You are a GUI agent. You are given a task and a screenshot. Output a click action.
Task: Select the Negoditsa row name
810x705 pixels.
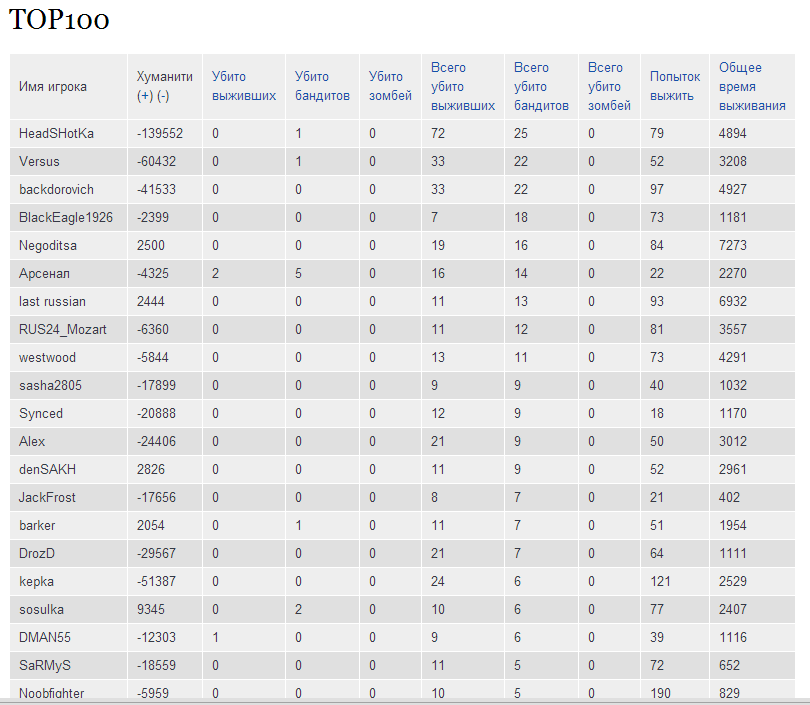[x=48, y=245]
